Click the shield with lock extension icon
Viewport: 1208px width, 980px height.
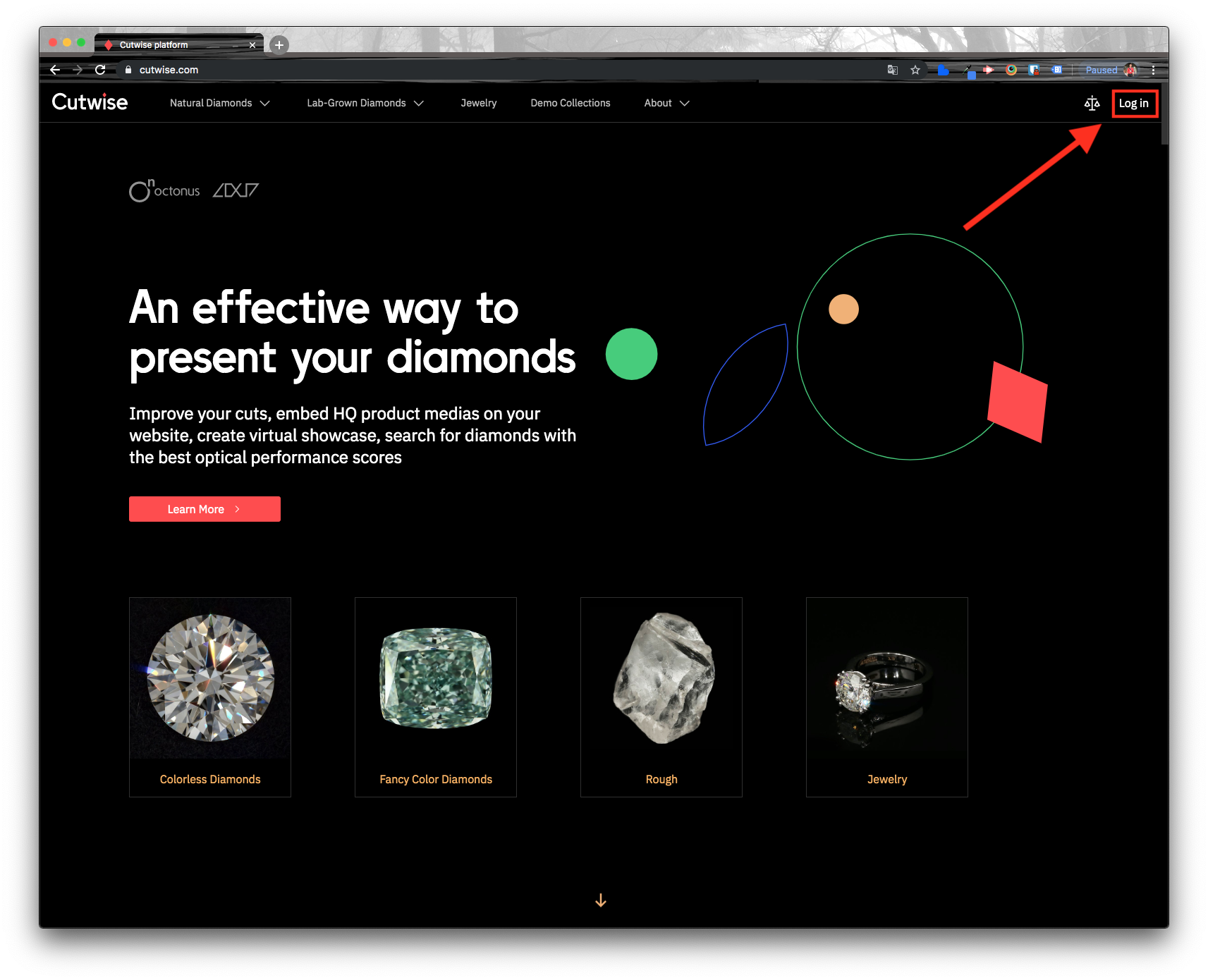1034,70
